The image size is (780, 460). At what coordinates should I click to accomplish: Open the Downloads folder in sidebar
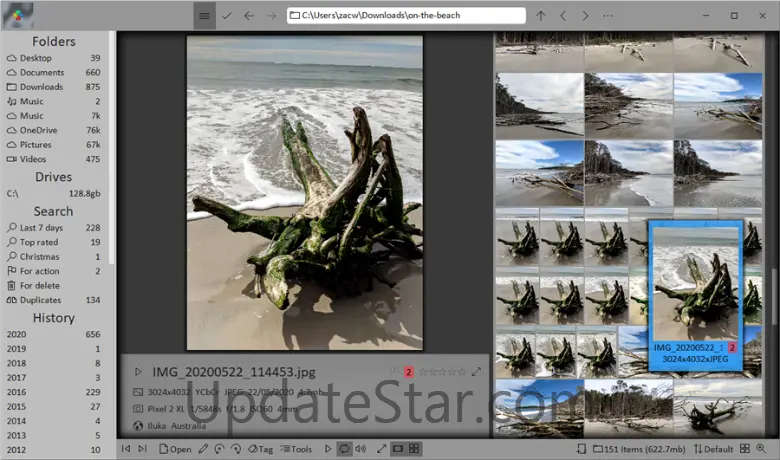tap(53, 87)
